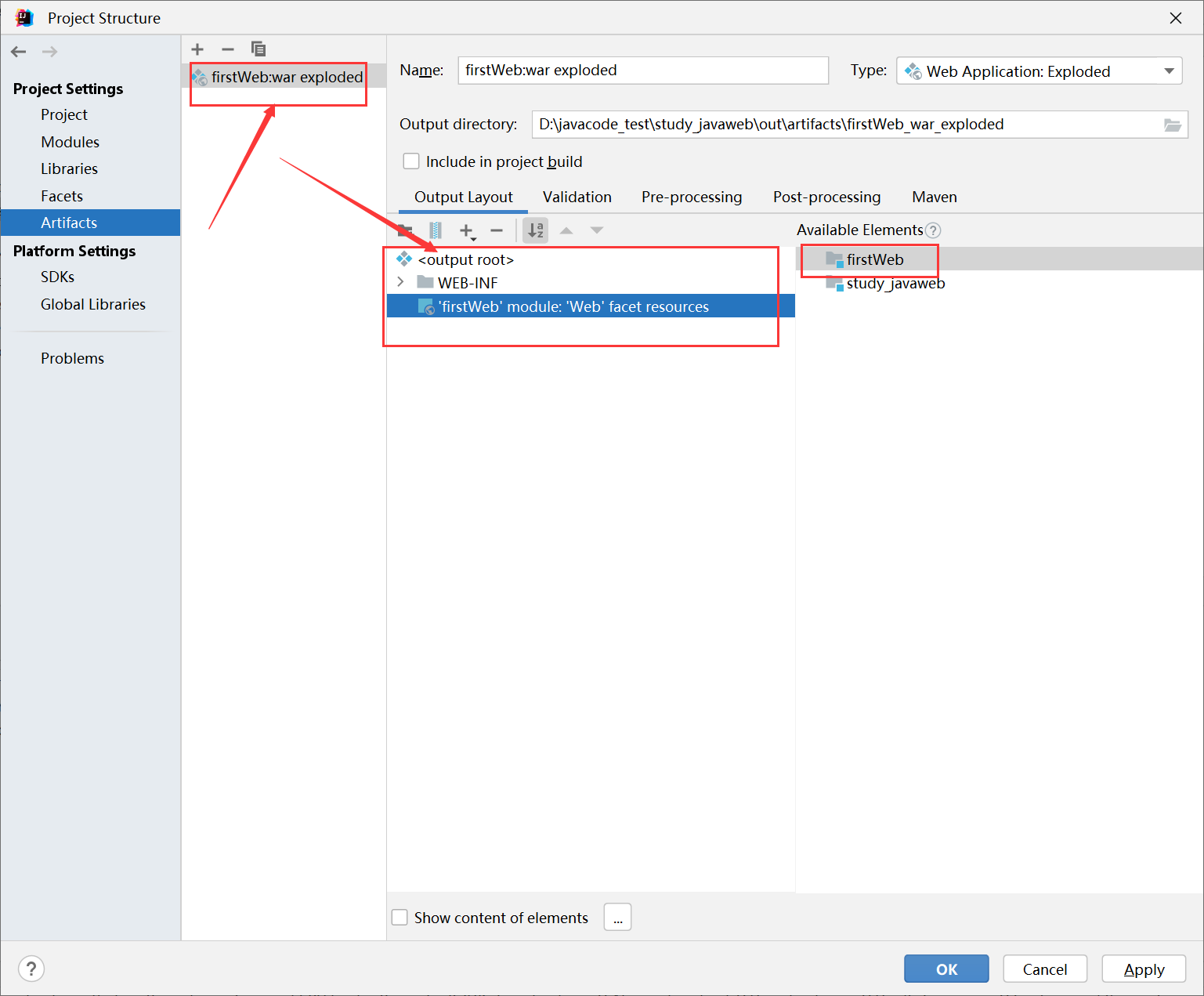Viewport: 1204px width, 996px height.
Task: Toggle Include in project build checkbox
Action: 411,161
